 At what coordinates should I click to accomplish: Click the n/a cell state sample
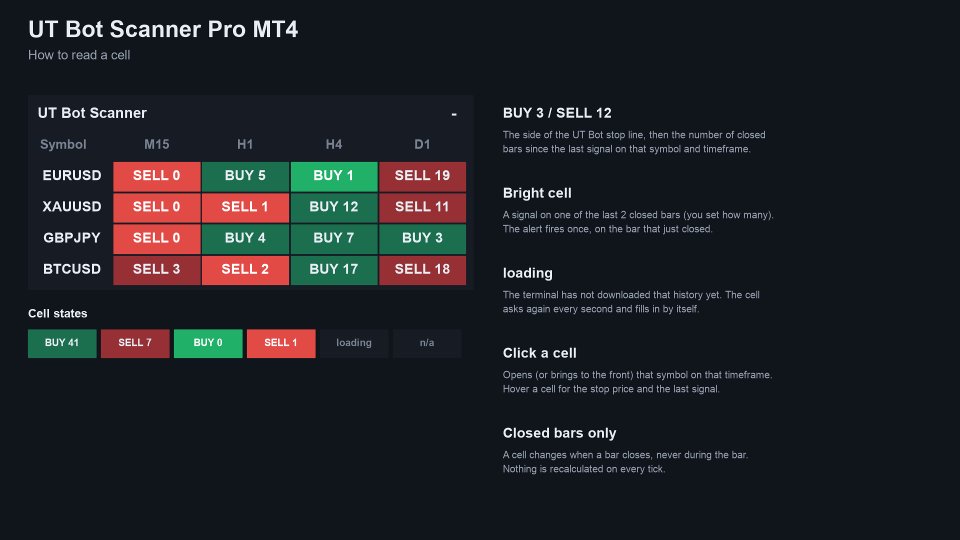point(427,343)
